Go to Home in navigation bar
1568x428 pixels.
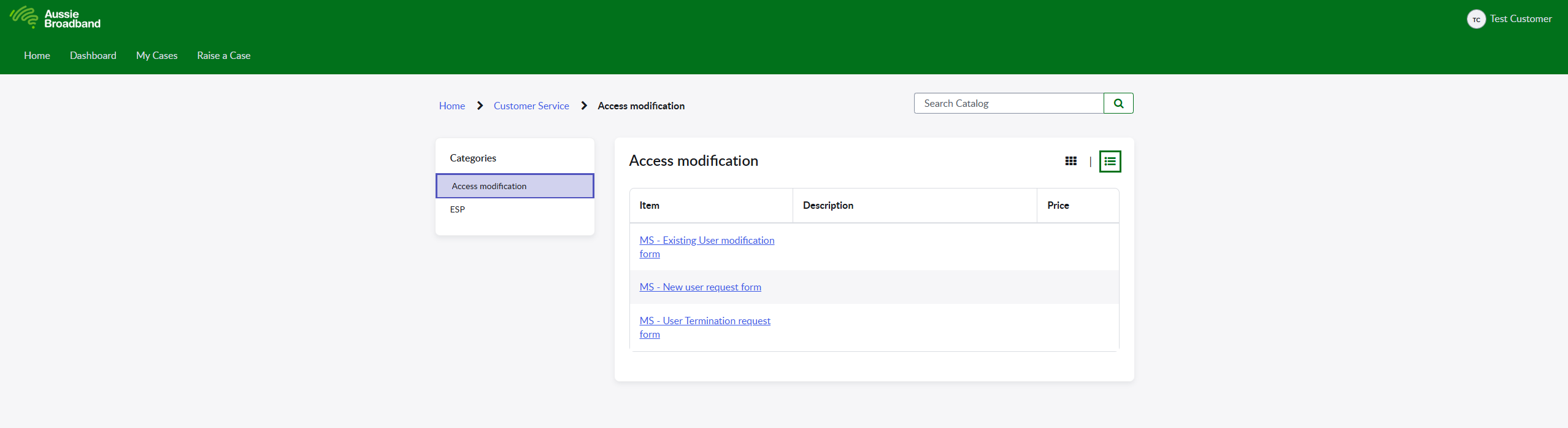point(37,55)
